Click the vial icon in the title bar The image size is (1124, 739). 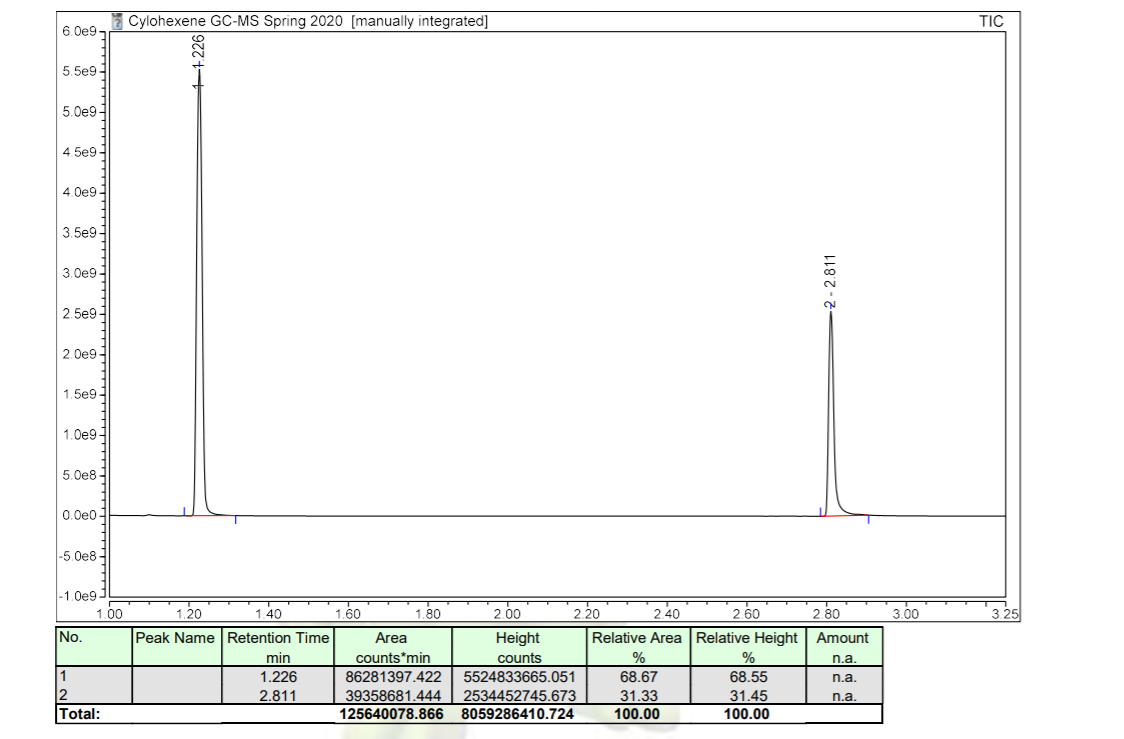pyautogui.click(x=117, y=18)
